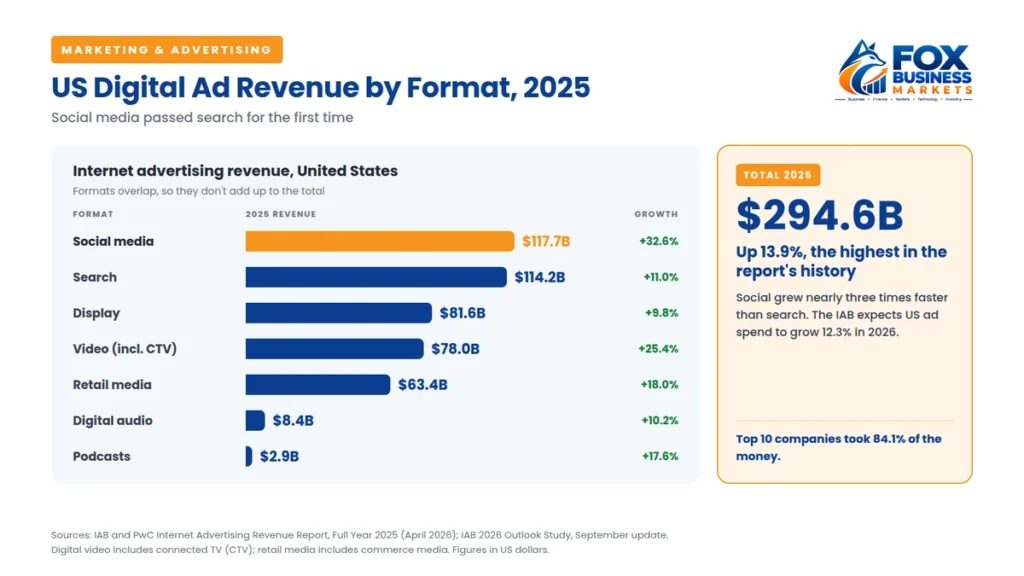Click the TOTAL 2025 orange badge
Viewport: 1024px width, 576px height.
click(x=778, y=175)
